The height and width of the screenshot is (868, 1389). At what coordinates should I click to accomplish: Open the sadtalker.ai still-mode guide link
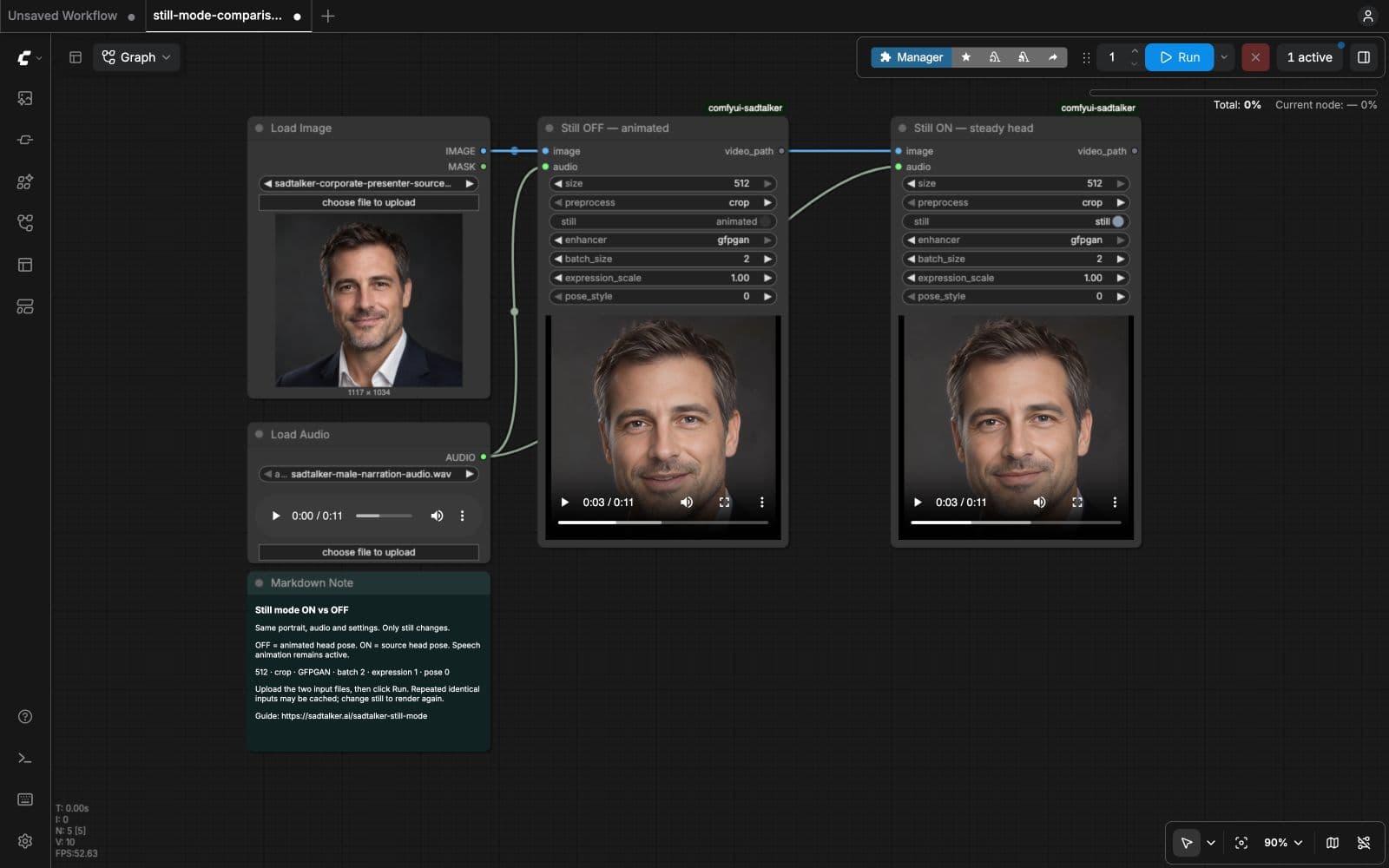pos(353,716)
